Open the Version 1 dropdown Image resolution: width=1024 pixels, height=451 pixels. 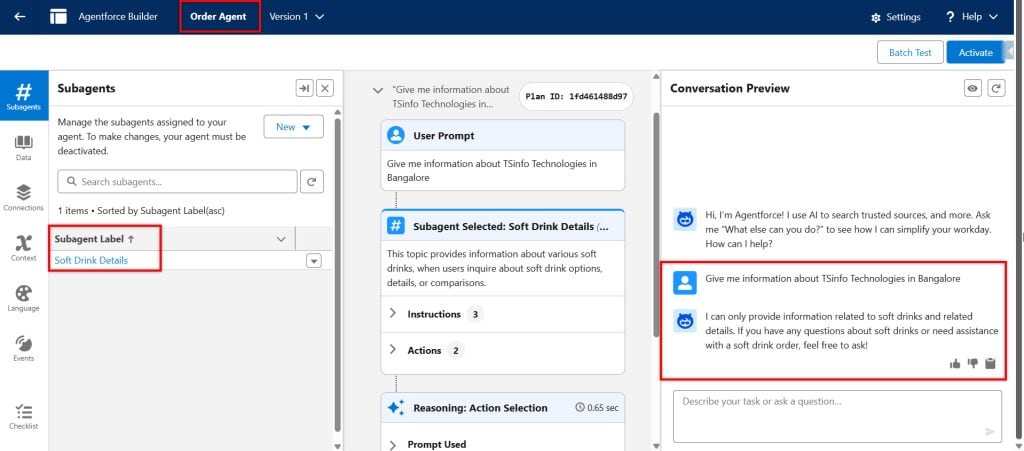click(x=296, y=17)
